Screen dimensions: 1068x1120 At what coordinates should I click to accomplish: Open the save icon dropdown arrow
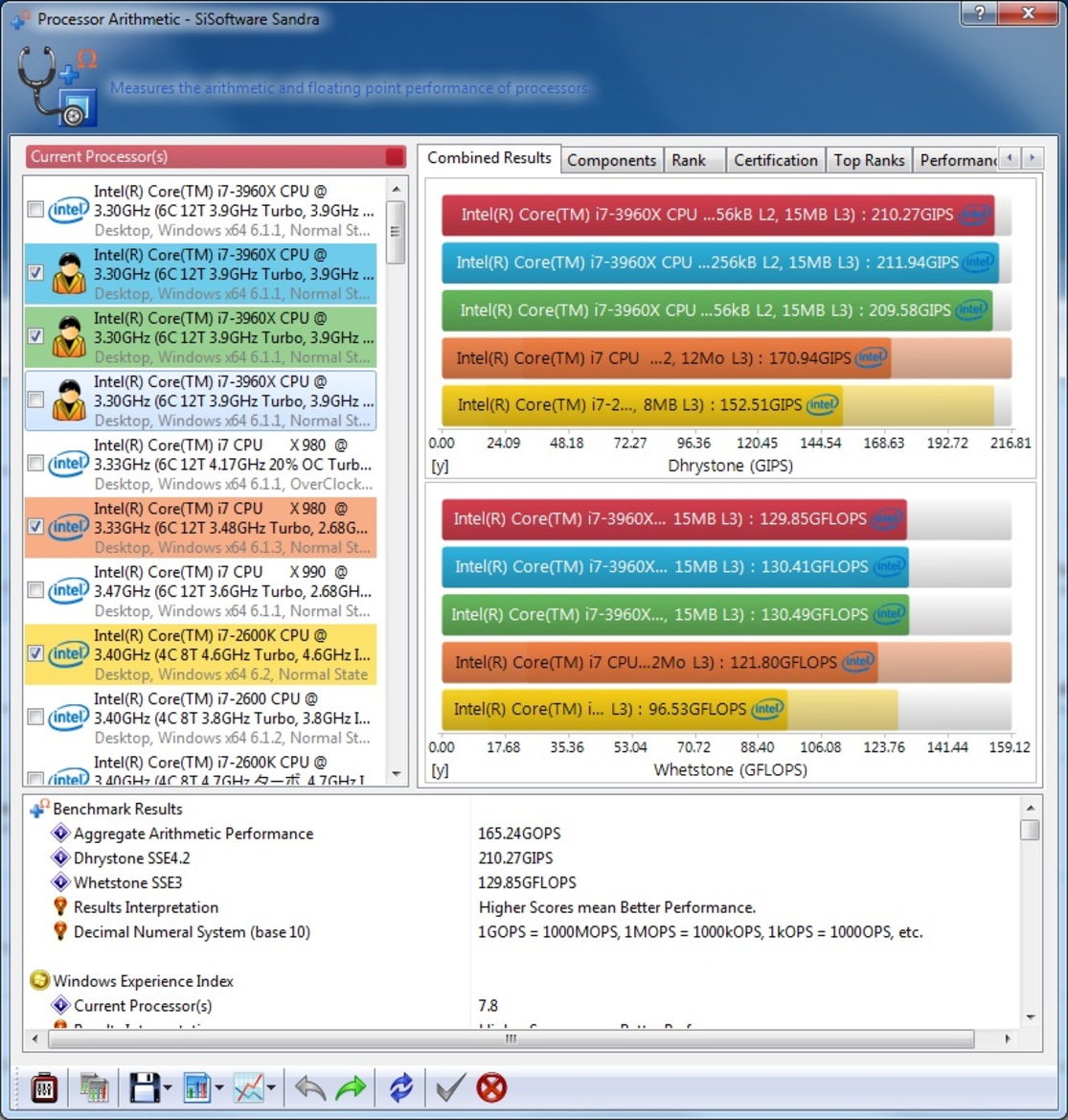(168, 1088)
